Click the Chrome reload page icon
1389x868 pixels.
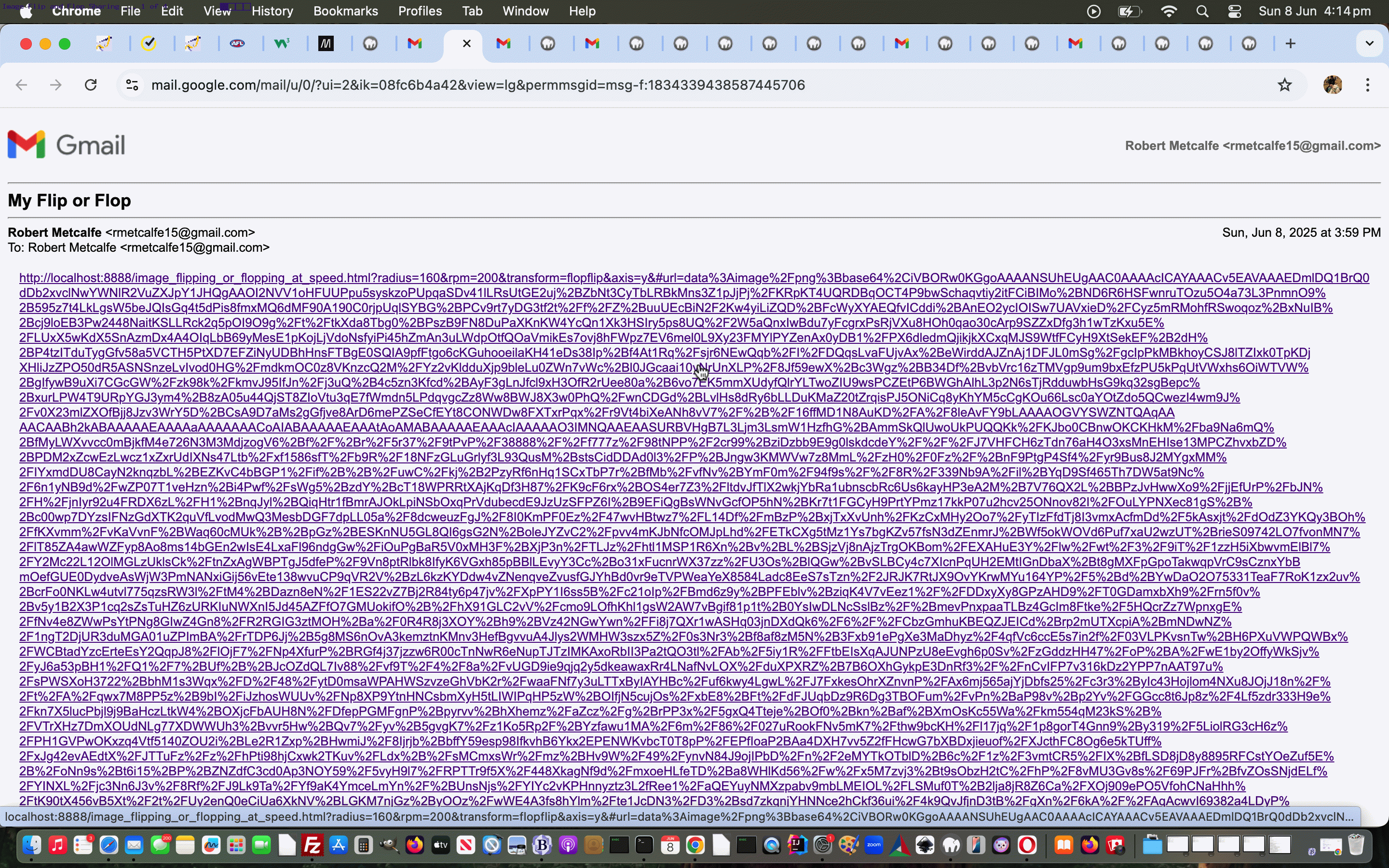[x=91, y=85]
